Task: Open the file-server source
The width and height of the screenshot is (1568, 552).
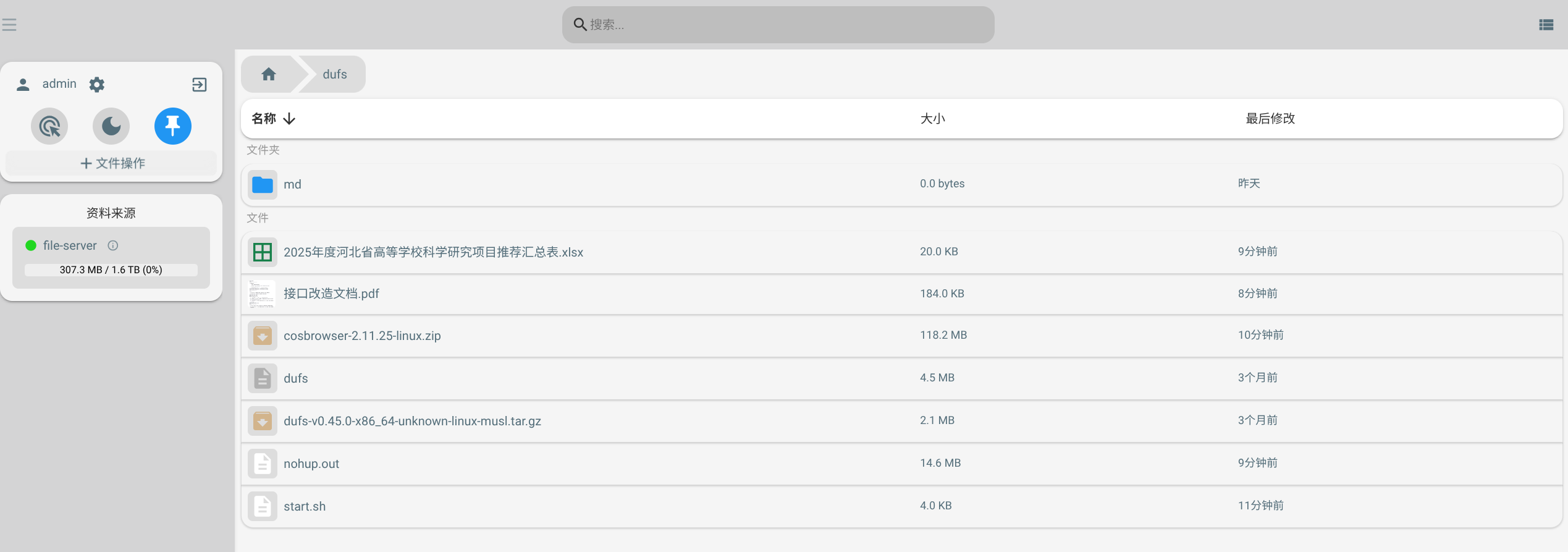Action: coord(70,245)
